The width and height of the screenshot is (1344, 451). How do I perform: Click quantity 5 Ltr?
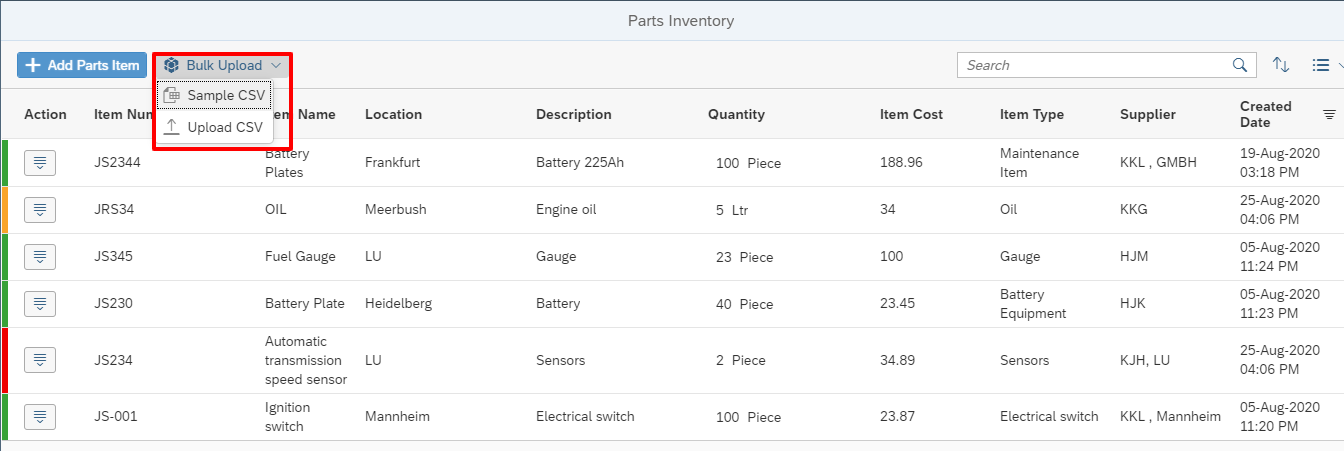(732, 210)
